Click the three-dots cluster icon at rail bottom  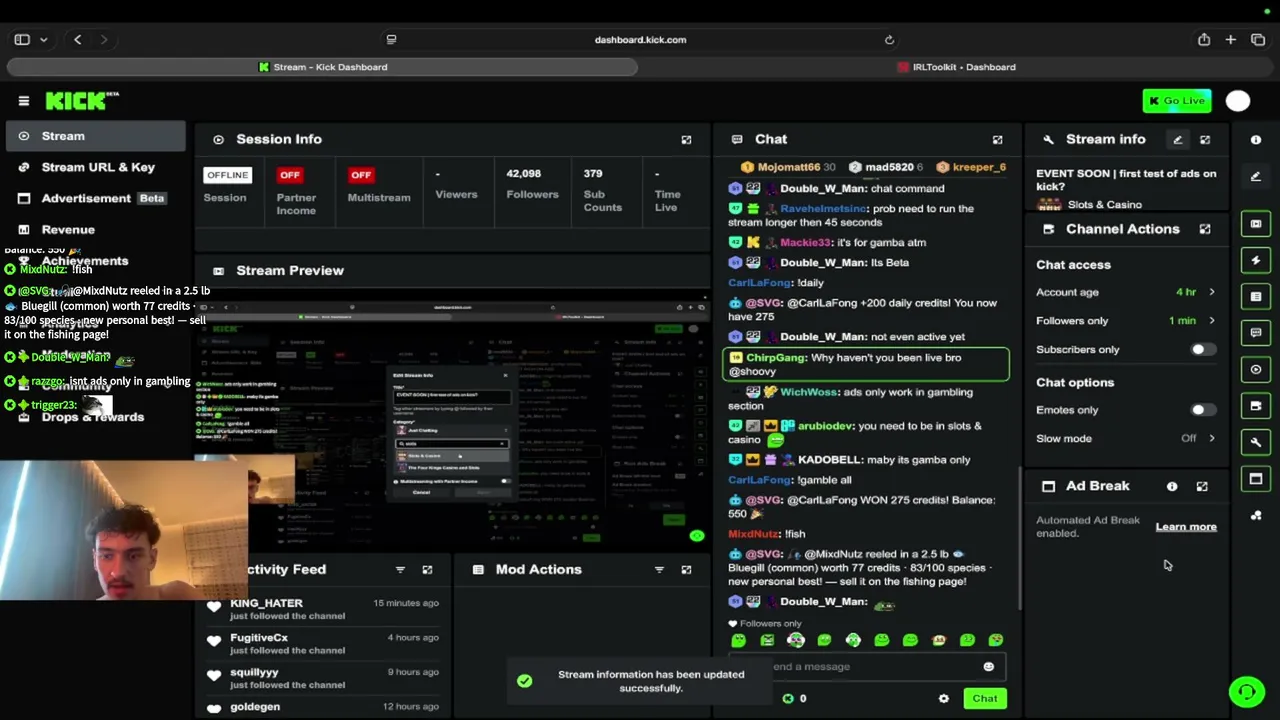point(1256,516)
